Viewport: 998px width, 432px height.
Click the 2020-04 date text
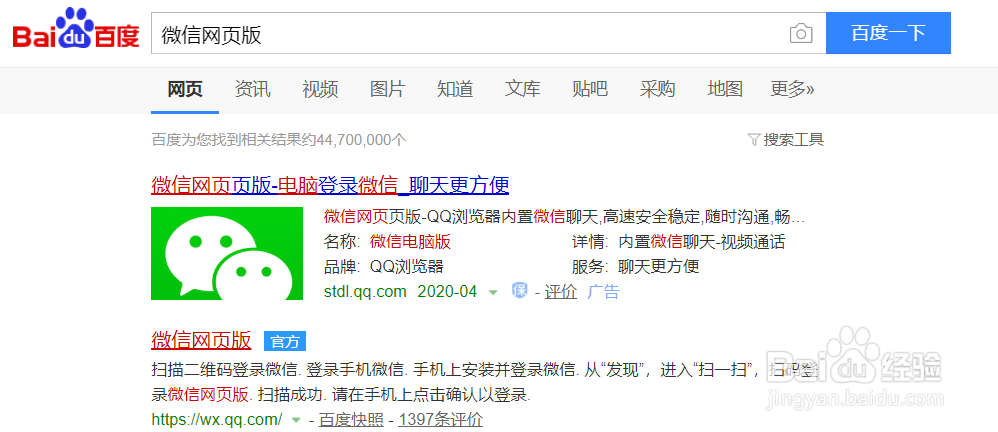(x=447, y=292)
